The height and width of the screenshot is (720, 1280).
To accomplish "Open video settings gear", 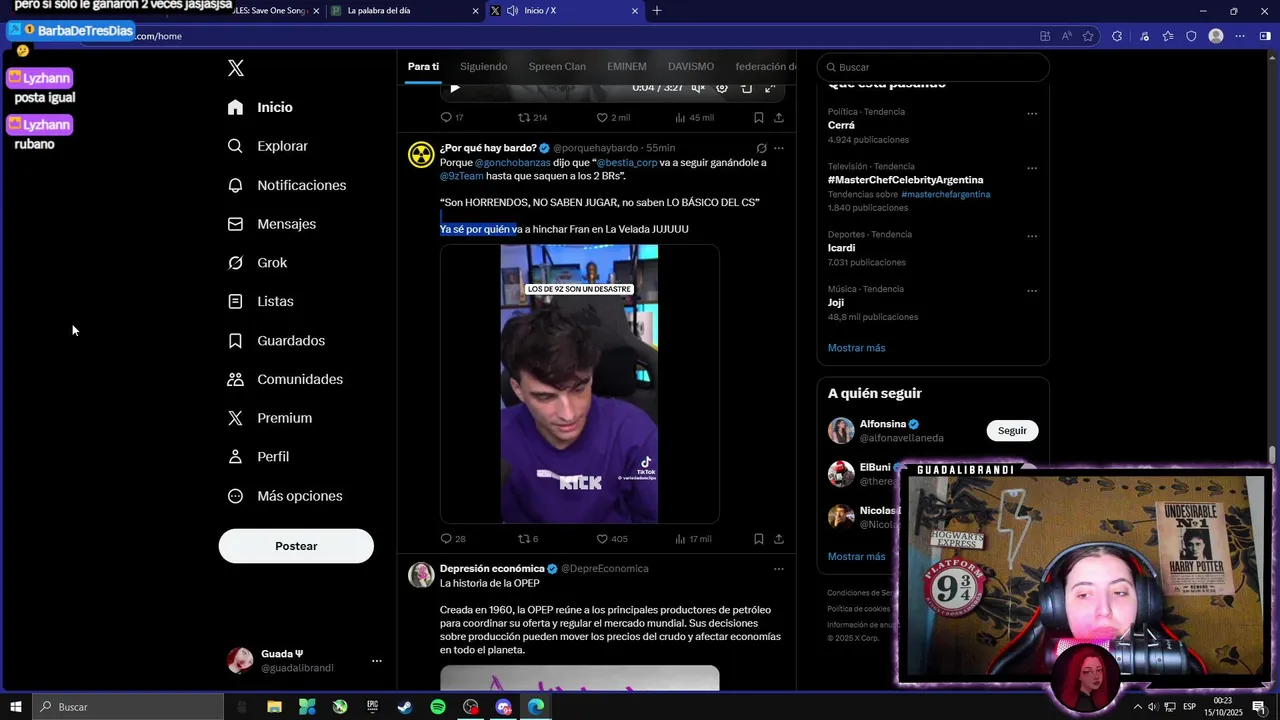I will (x=722, y=88).
